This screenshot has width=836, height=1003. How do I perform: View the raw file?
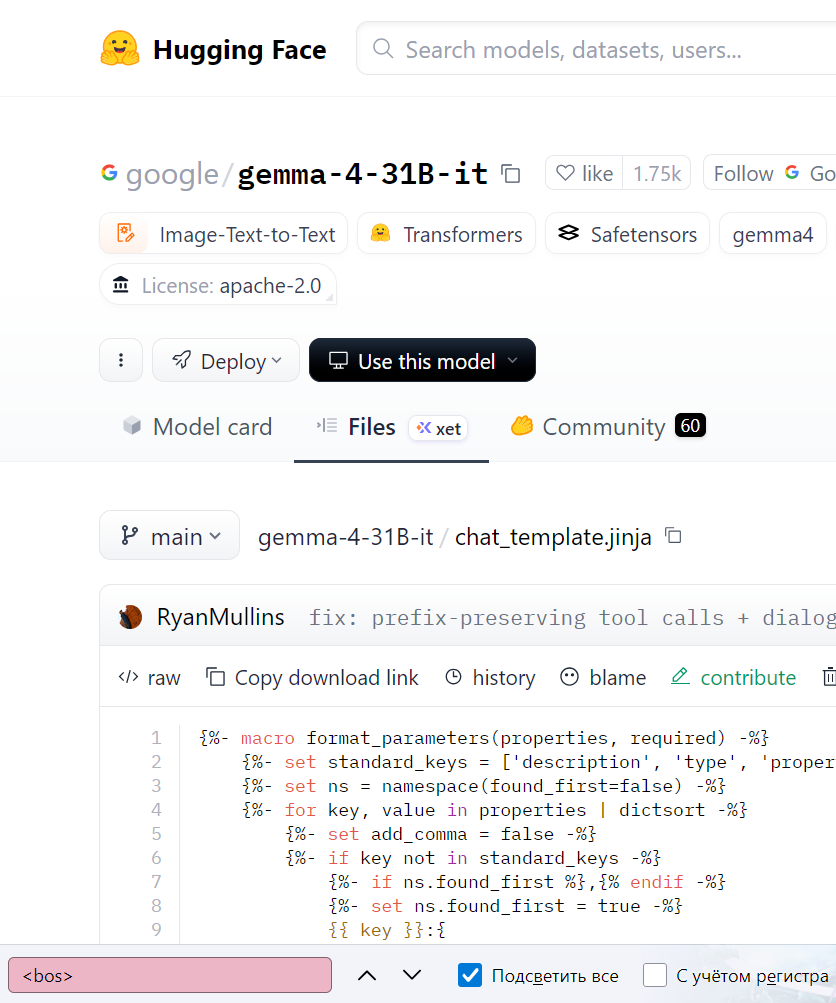(x=150, y=677)
